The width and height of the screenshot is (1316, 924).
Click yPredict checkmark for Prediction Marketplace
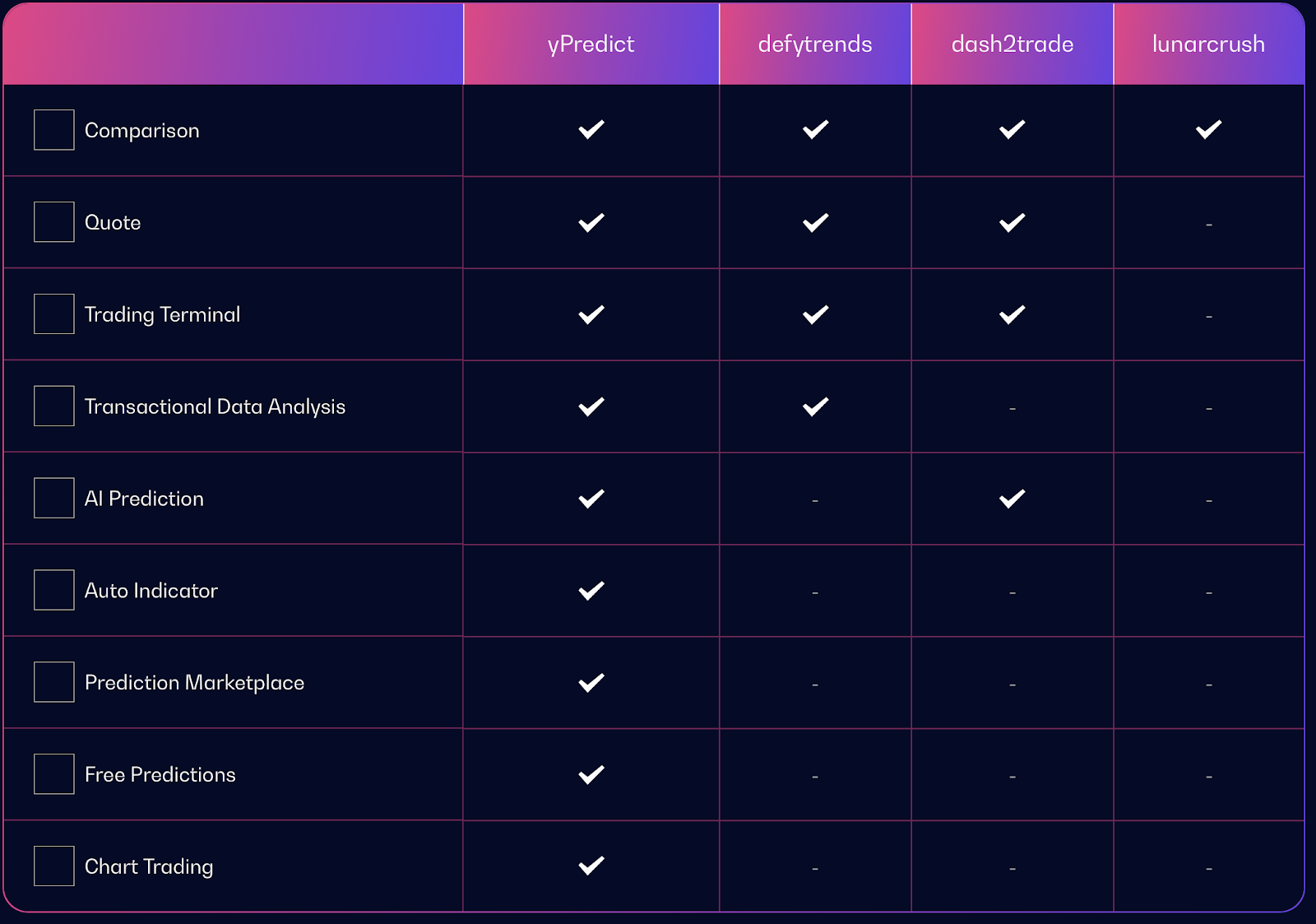[x=591, y=682]
